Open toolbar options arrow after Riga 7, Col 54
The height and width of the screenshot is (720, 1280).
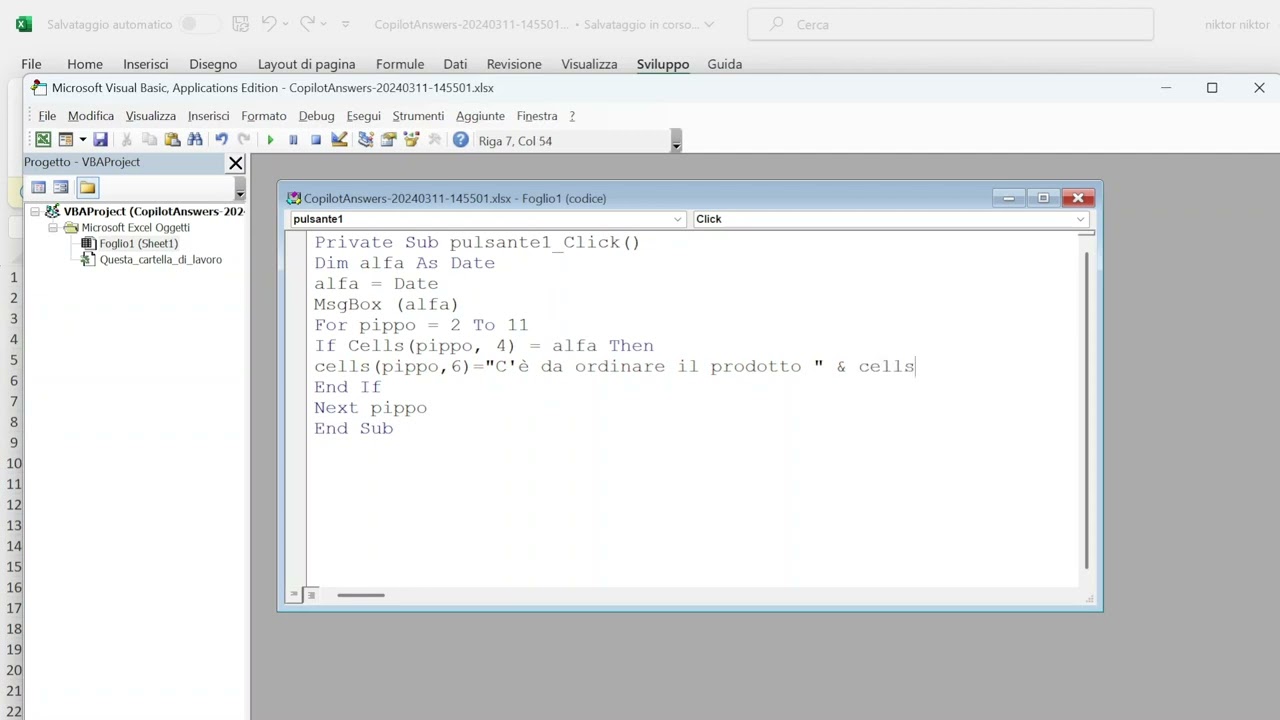pos(676,141)
